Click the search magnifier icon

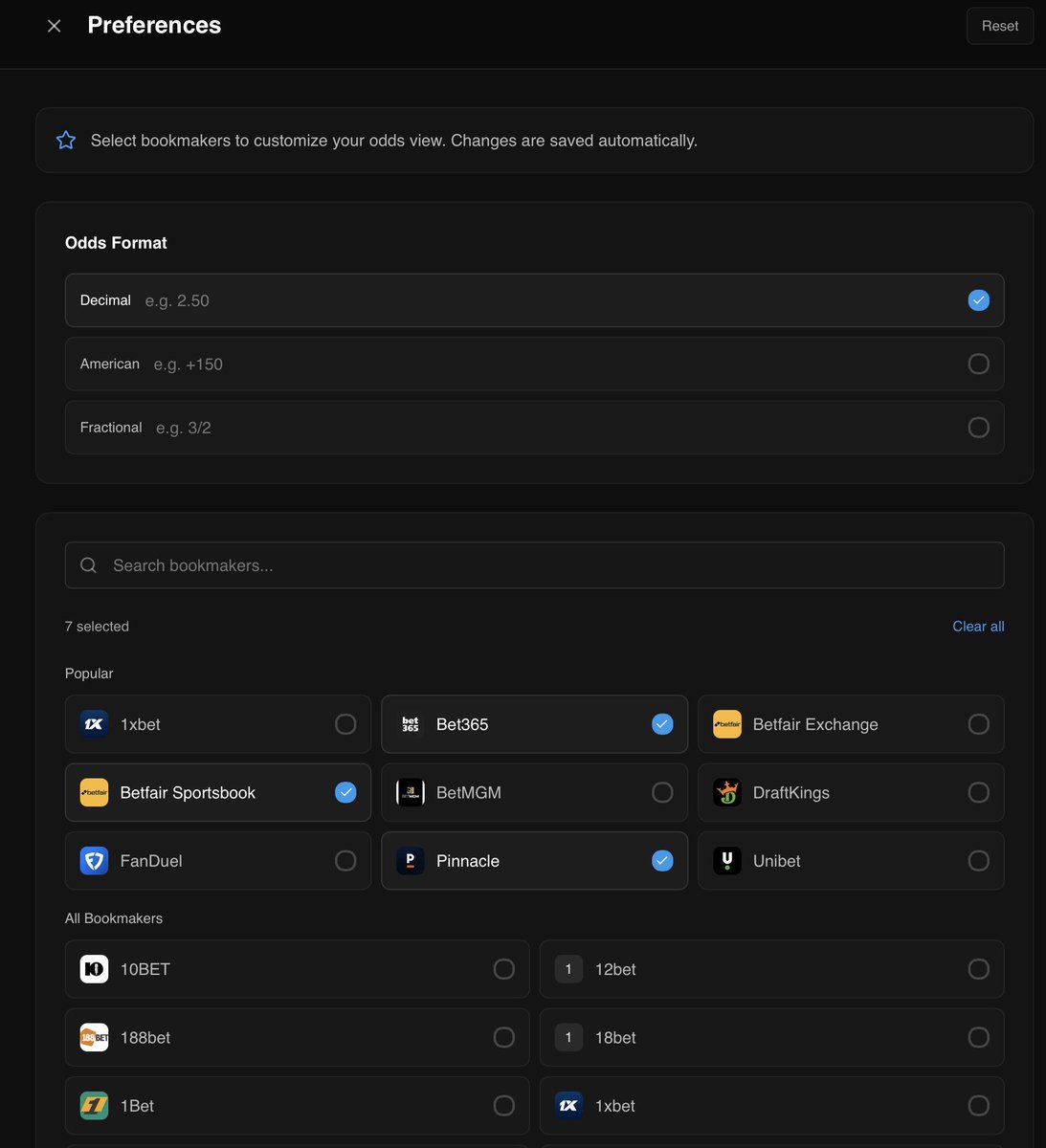tap(88, 565)
